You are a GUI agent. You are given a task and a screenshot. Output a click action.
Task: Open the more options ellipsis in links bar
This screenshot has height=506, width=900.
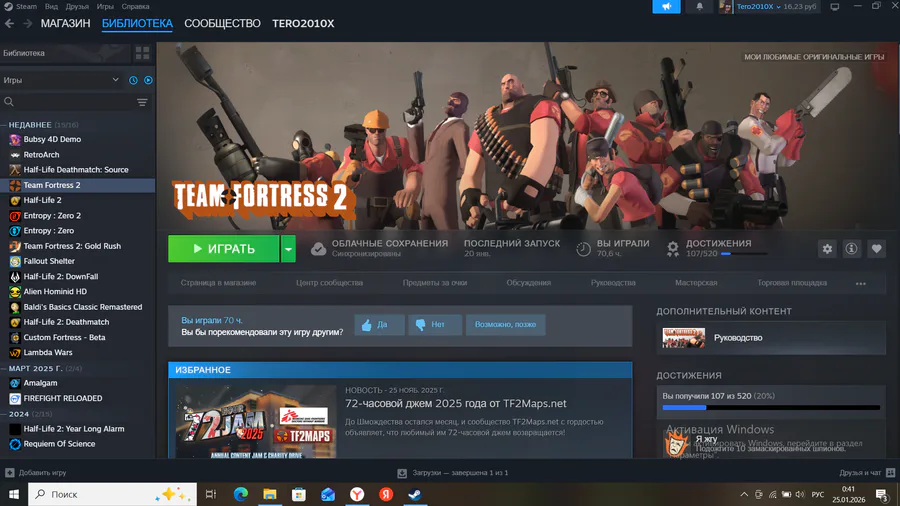860,283
